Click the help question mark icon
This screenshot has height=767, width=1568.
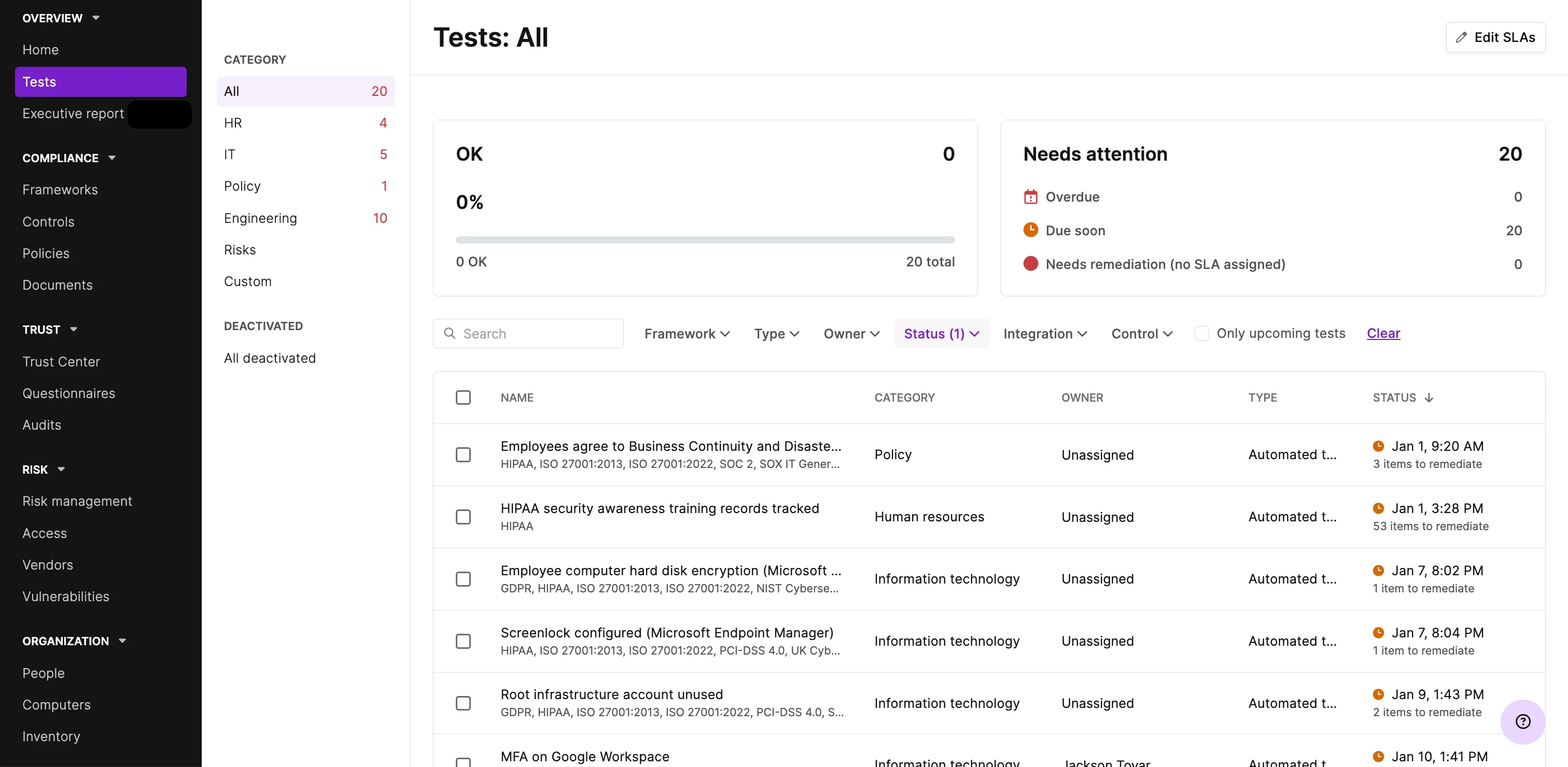click(1522, 721)
